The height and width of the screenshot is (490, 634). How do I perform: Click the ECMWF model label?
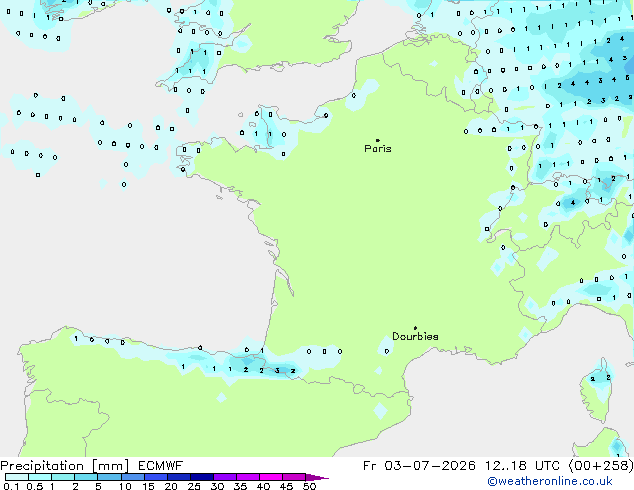[x=161, y=466]
